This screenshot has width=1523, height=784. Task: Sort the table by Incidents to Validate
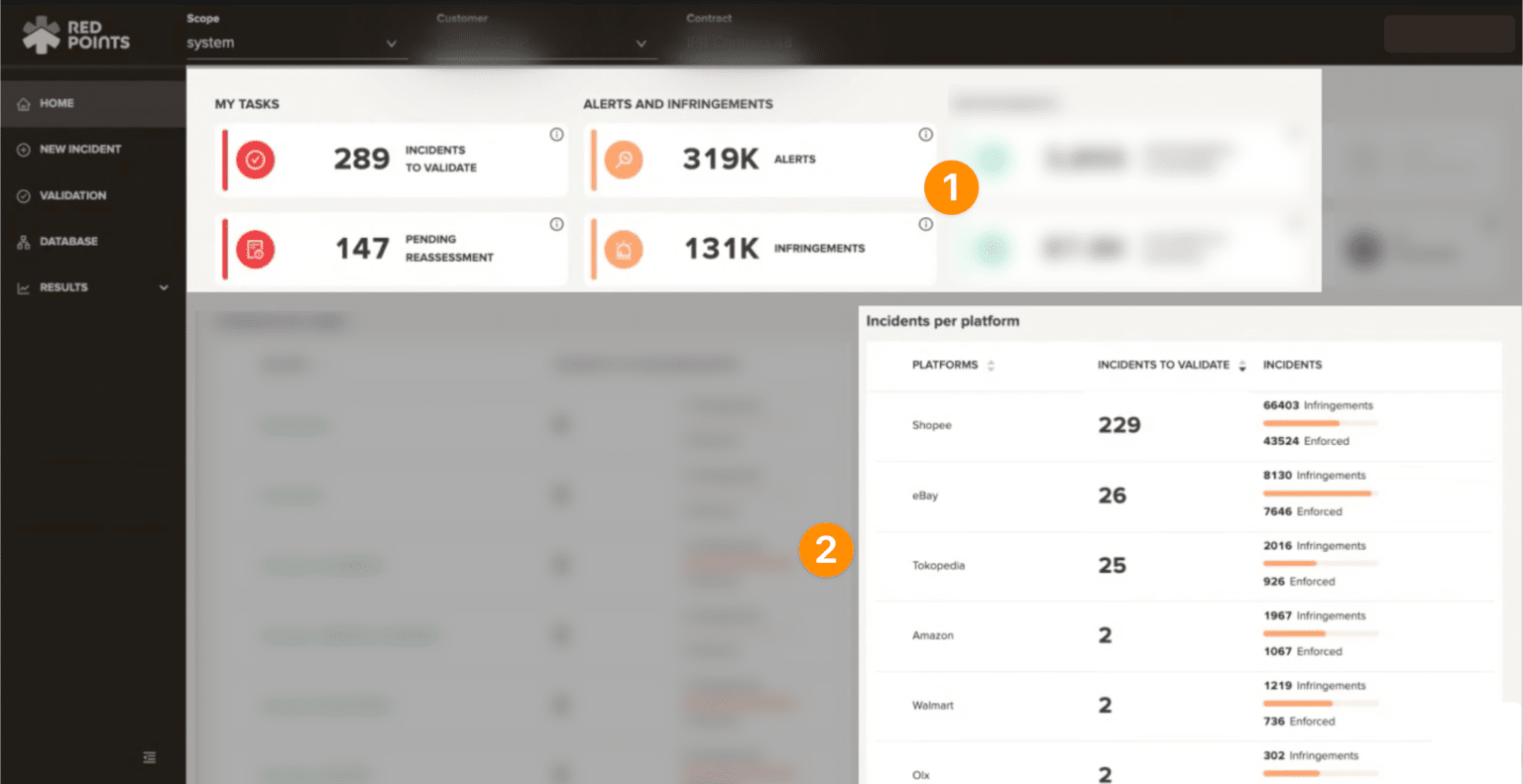[1242, 365]
